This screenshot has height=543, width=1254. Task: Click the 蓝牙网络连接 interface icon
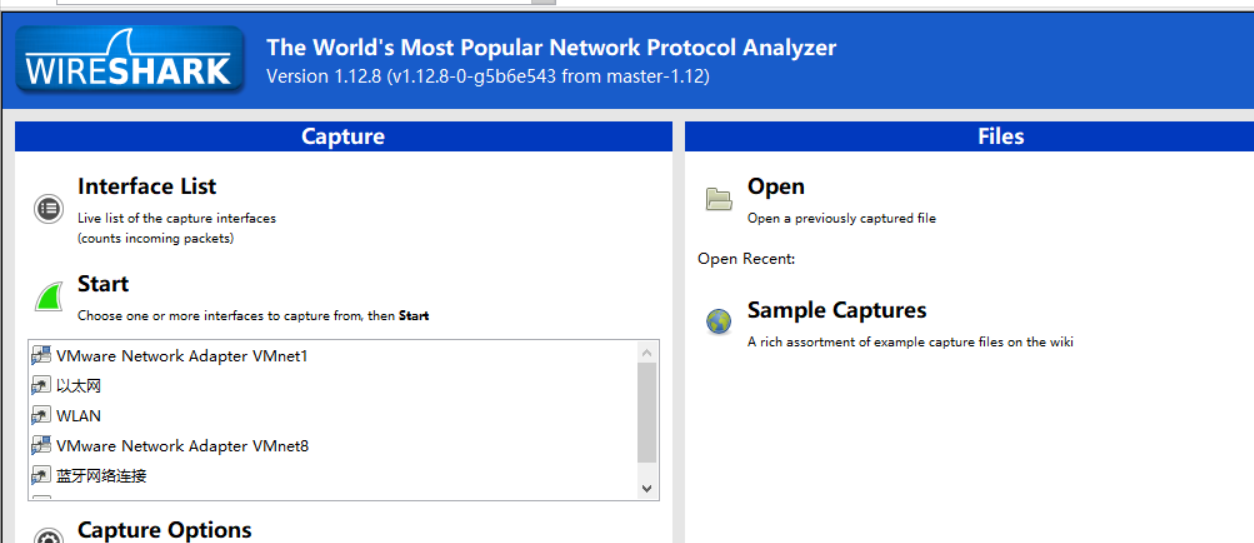(x=41, y=475)
